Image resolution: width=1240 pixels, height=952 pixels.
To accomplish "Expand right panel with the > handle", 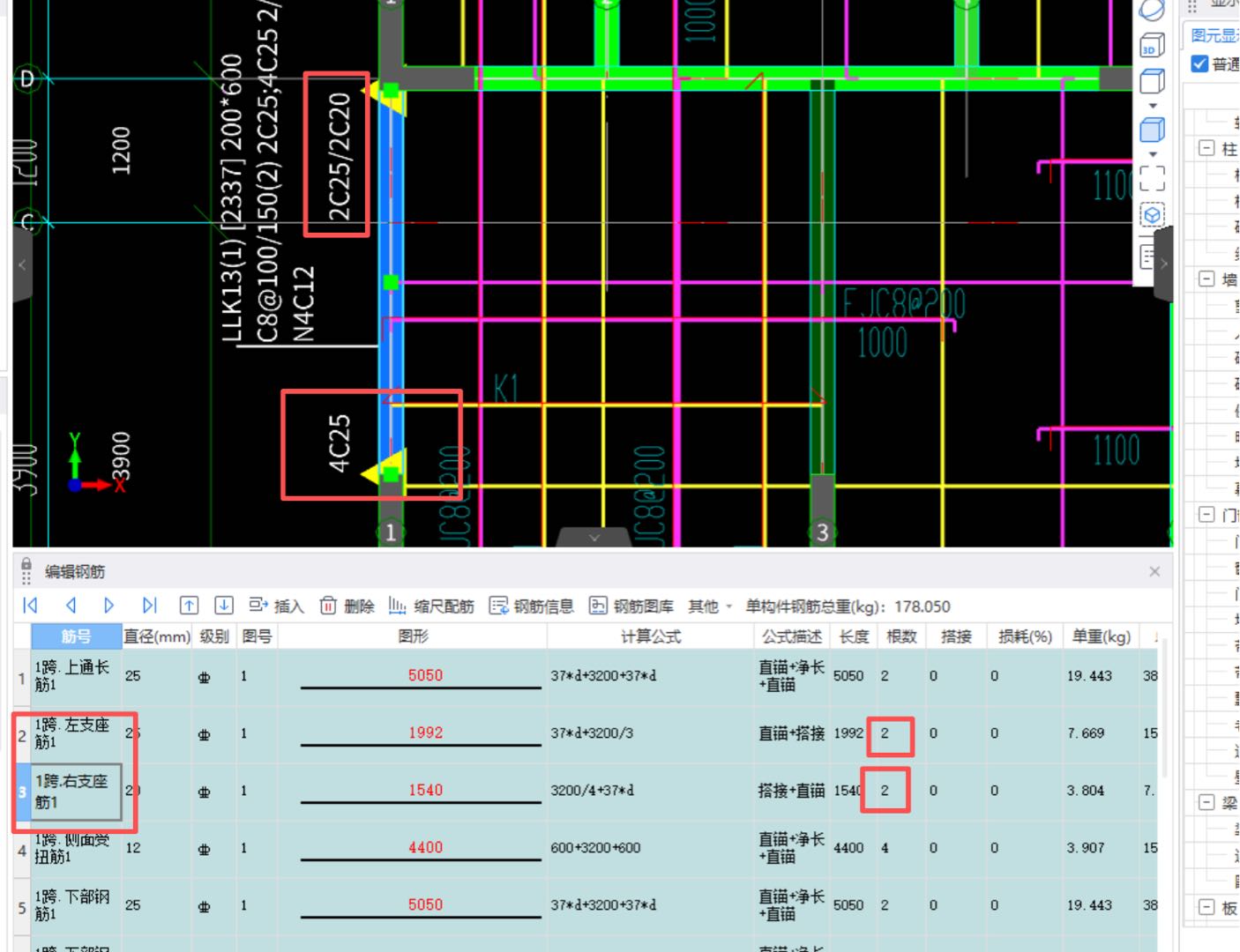I will (1164, 264).
